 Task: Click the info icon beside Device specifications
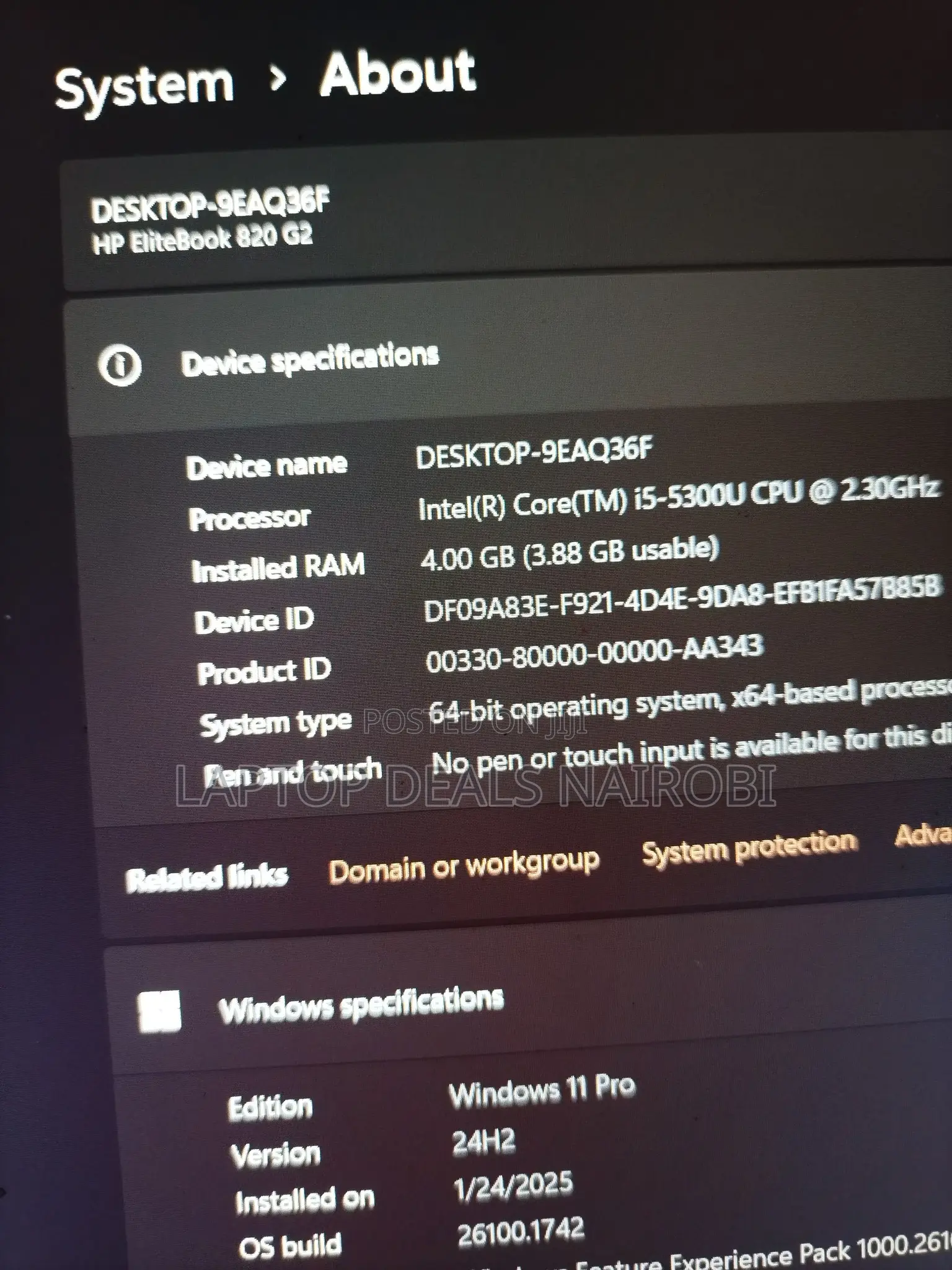120,365
